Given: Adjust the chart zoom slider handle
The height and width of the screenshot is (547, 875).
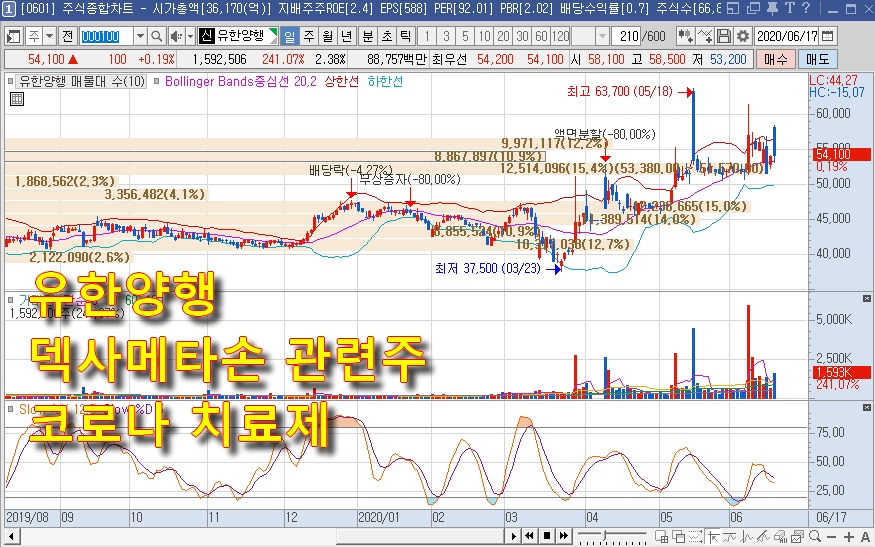Looking at the screenshot, I should (x=604, y=536).
